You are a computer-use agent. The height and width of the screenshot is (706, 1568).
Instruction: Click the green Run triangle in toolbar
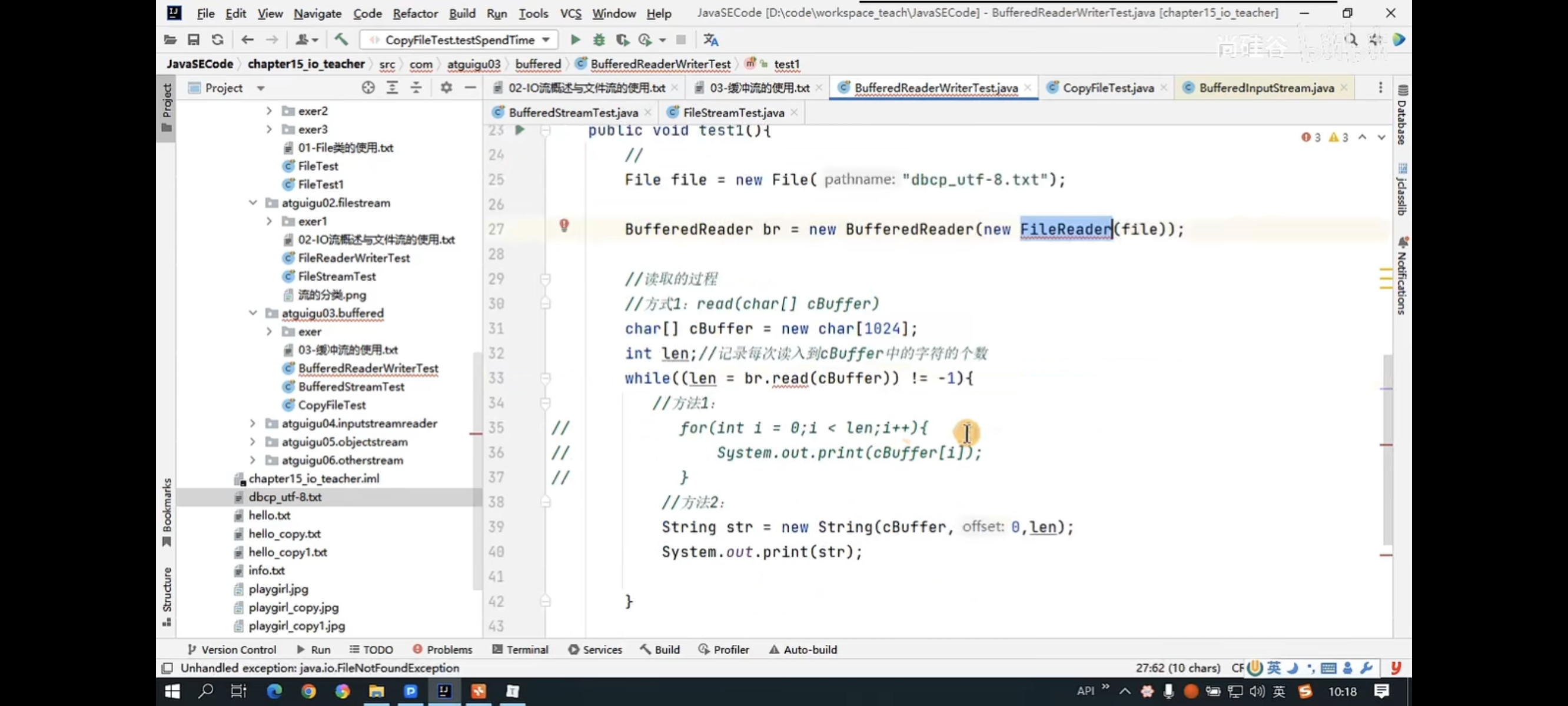pos(575,40)
